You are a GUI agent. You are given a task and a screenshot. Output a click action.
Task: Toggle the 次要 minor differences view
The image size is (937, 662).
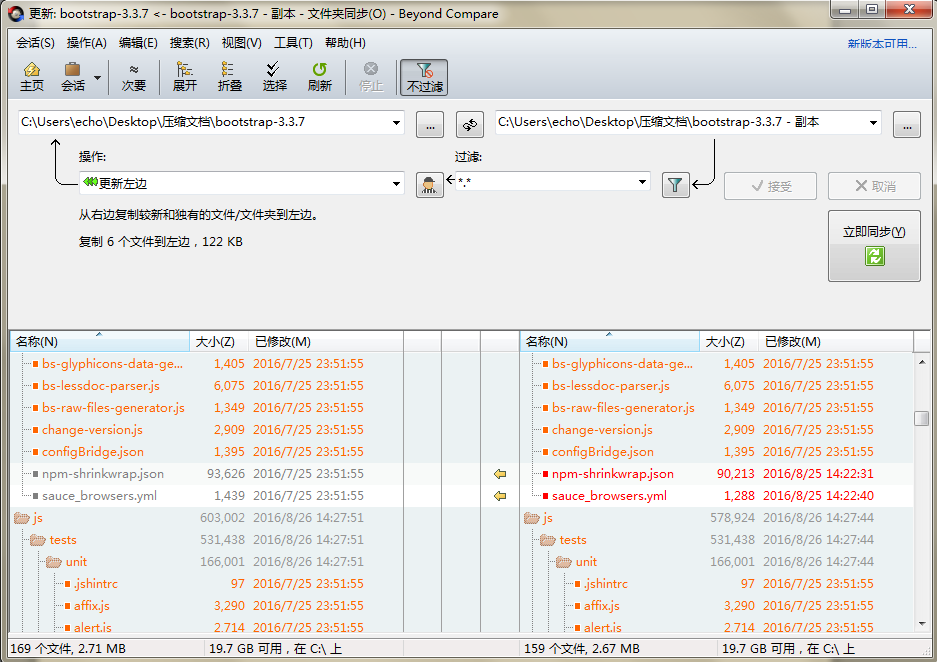(134, 76)
